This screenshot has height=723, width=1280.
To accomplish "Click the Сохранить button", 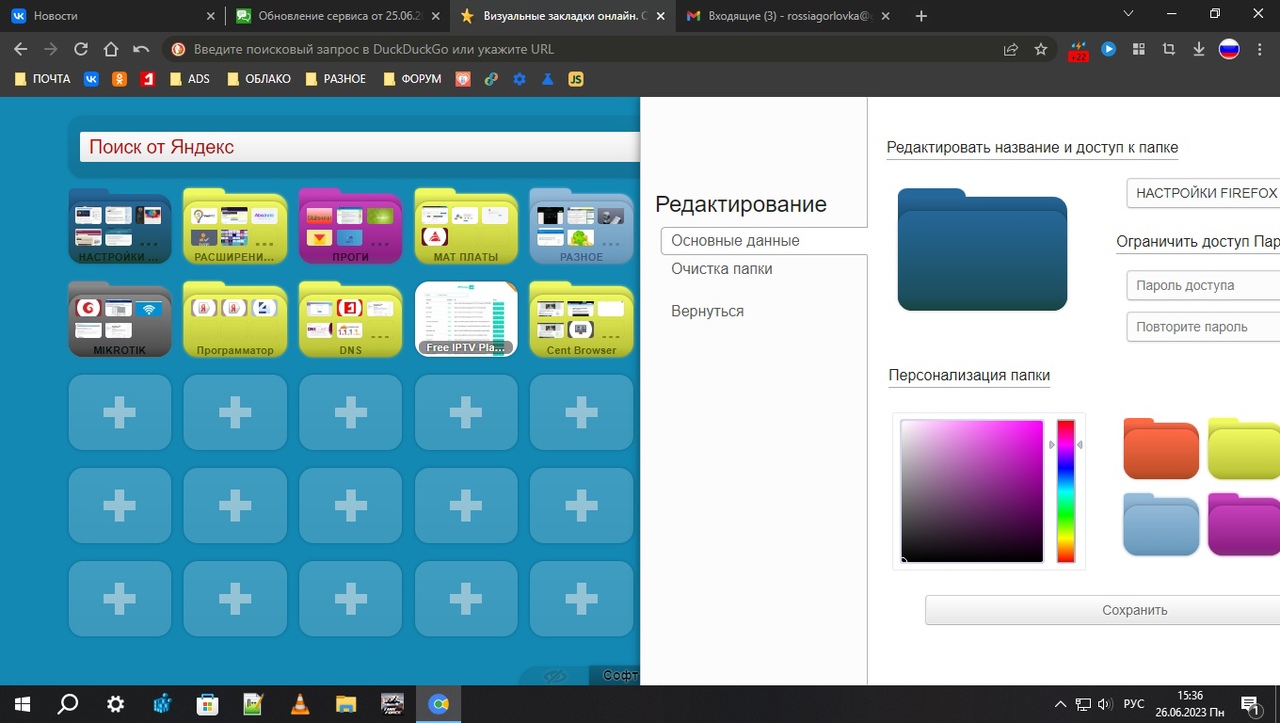I will pyautogui.click(x=1134, y=610).
